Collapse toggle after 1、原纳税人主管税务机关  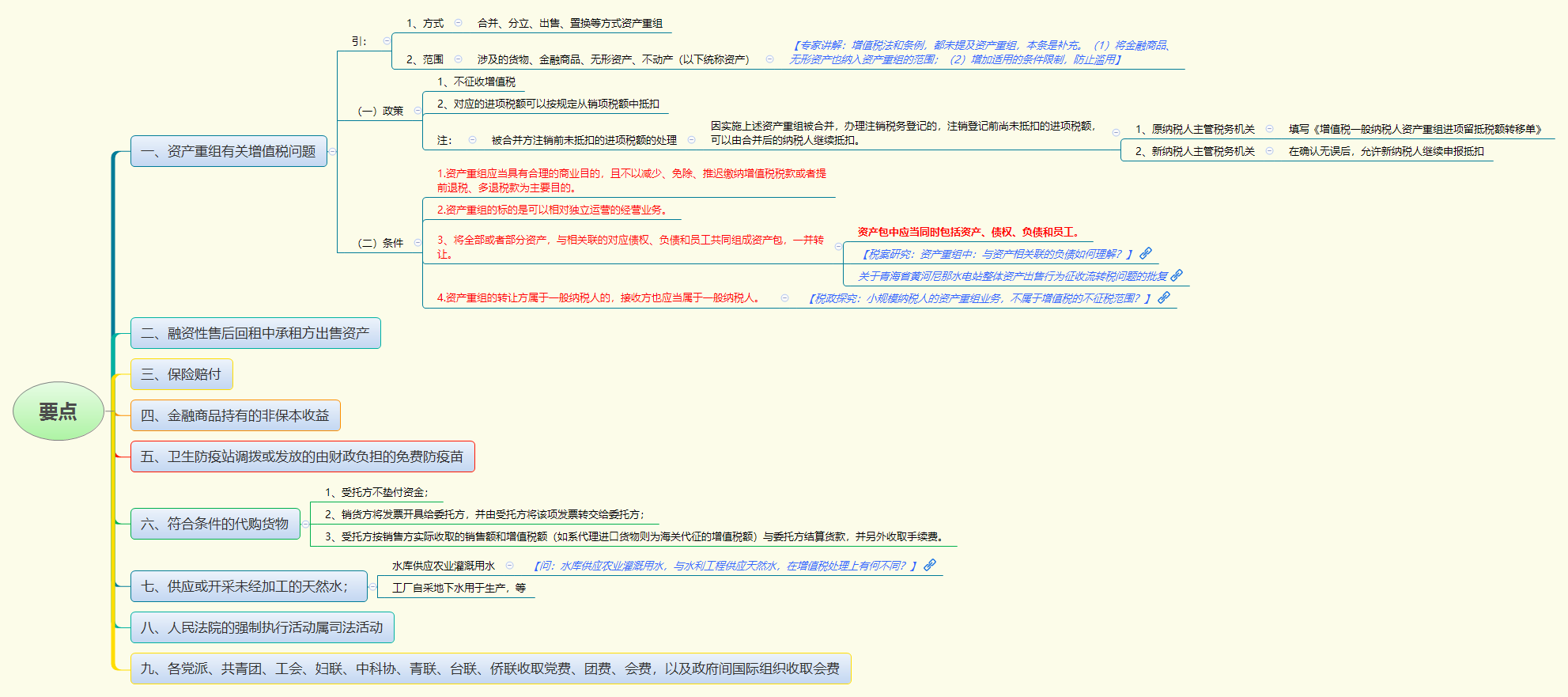pyautogui.click(x=1269, y=128)
